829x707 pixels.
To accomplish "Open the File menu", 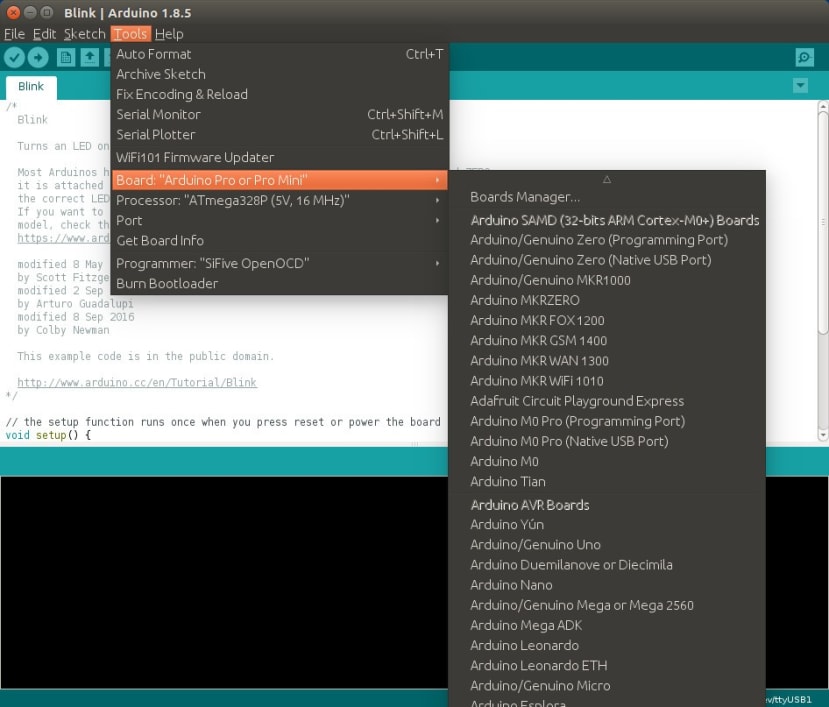I will [14, 34].
